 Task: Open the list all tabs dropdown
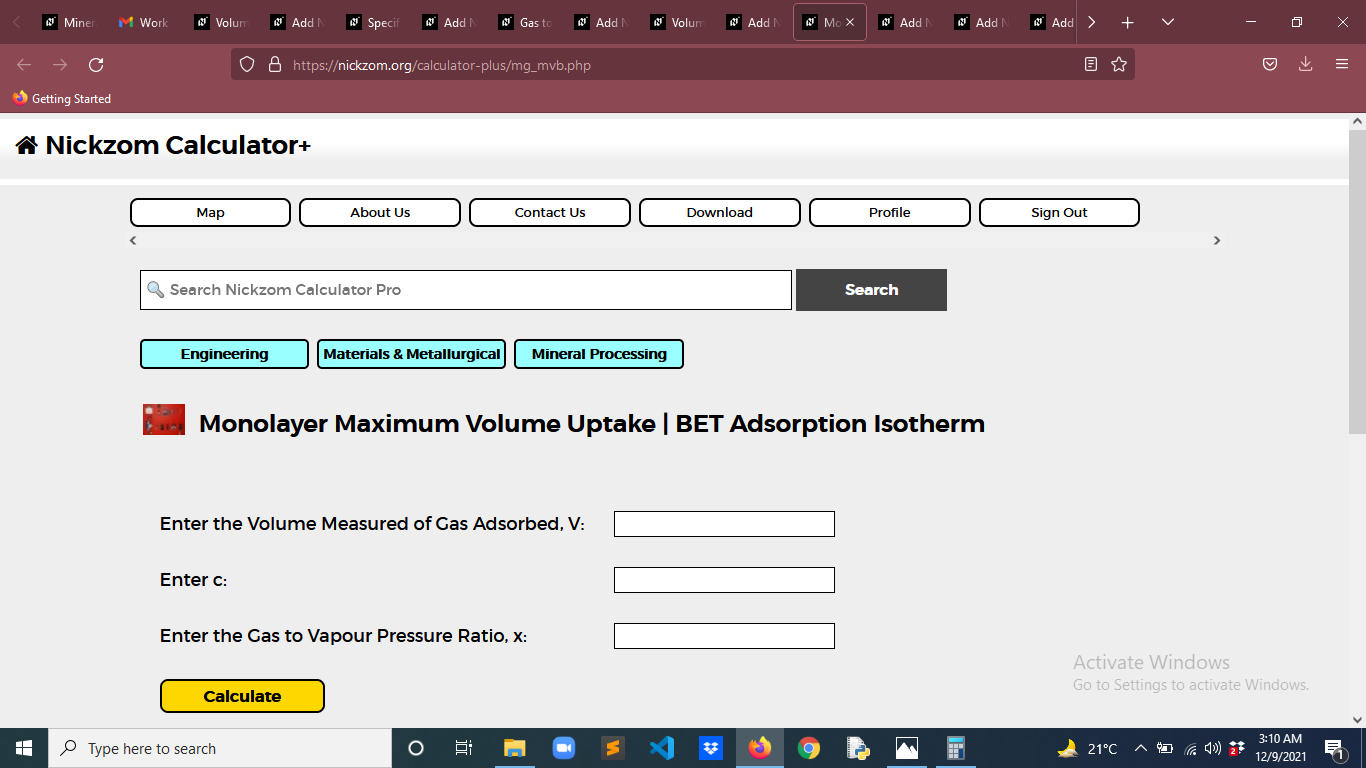tap(1167, 22)
